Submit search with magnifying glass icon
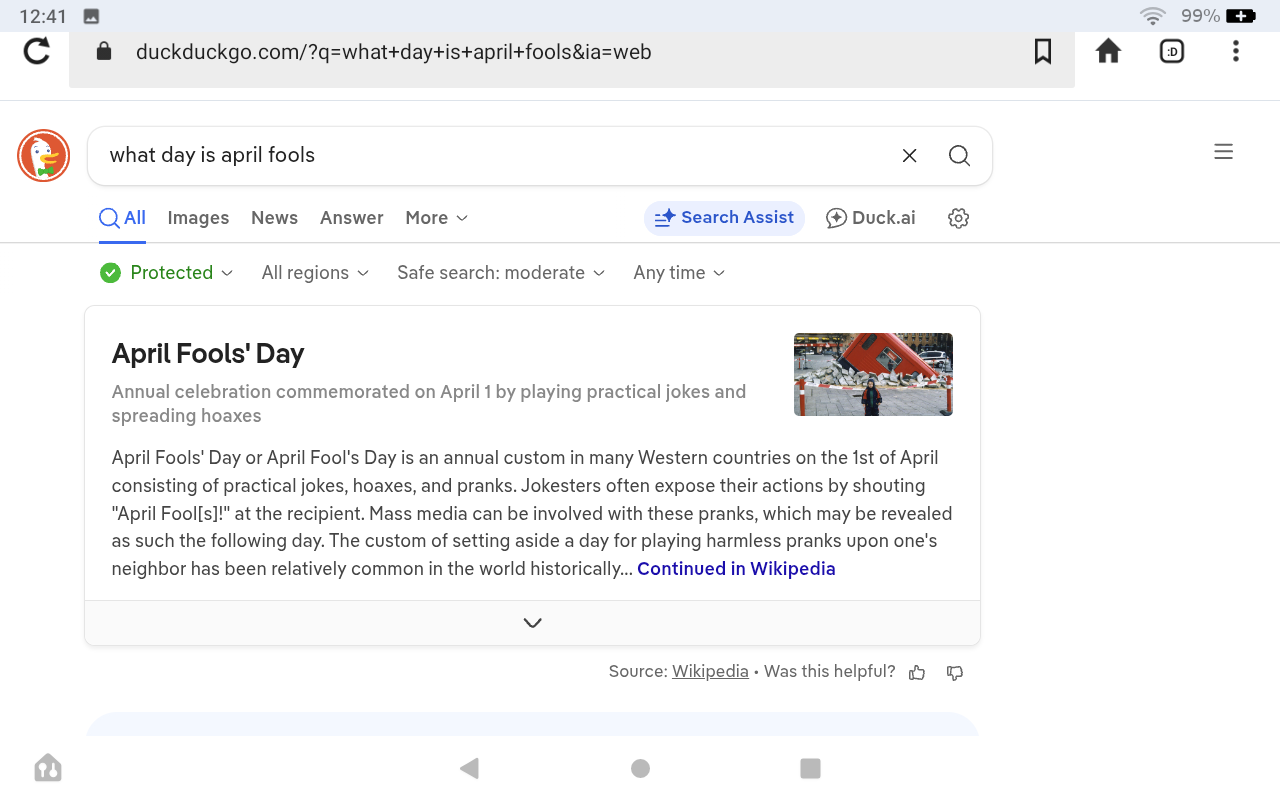Image resolution: width=1280 pixels, height=800 pixels. [959, 155]
